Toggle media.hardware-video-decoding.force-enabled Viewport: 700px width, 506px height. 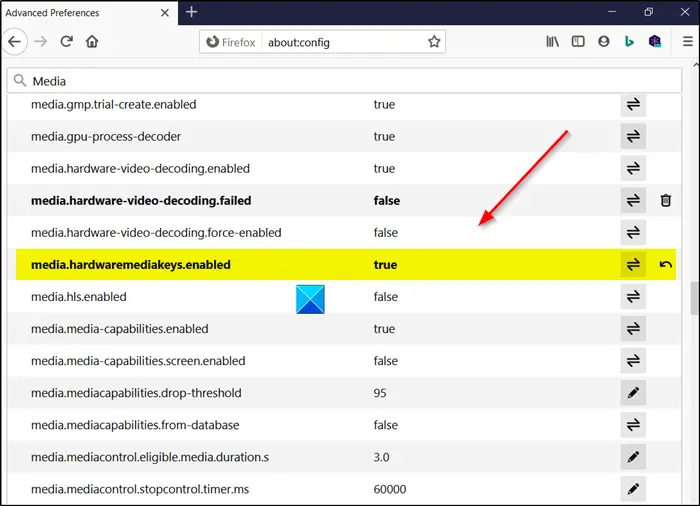pos(633,233)
